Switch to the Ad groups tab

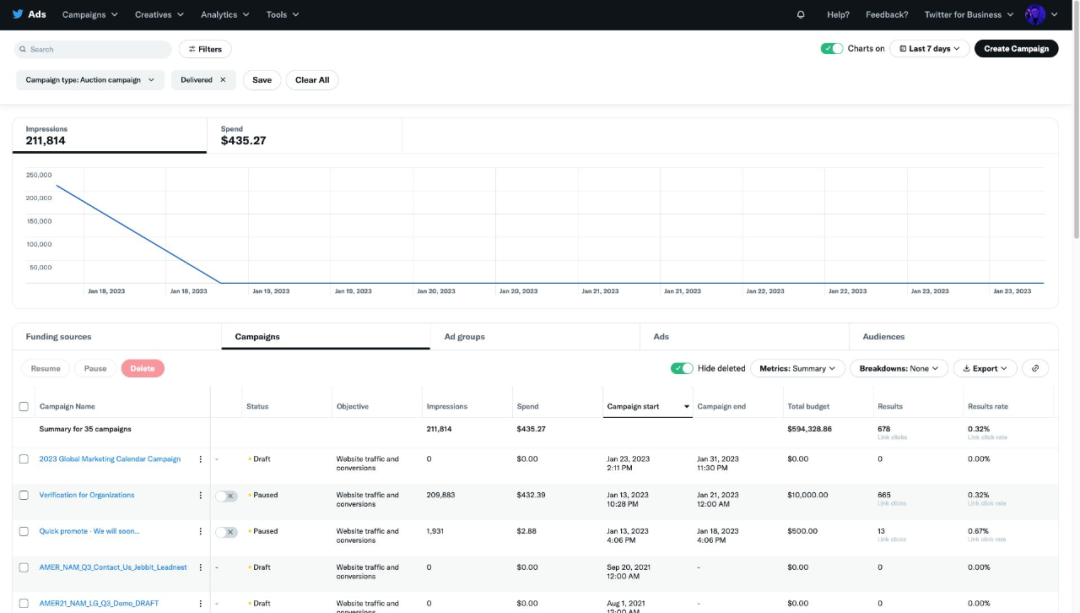[x=464, y=337]
